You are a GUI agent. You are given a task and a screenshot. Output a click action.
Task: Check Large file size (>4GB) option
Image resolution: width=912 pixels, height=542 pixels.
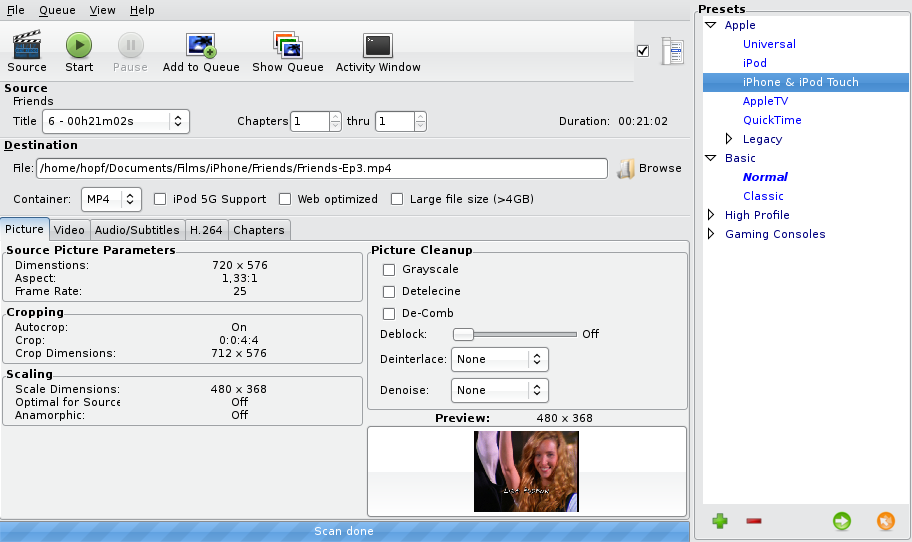pyautogui.click(x=397, y=199)
